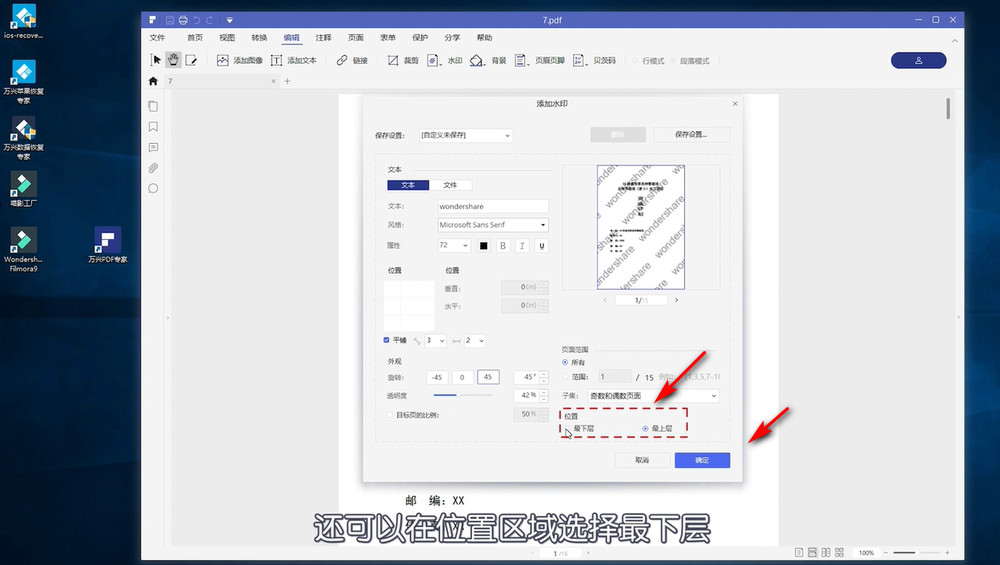
Task: Adjust the 透明度 opacity slider
Action: coord(463,395)
